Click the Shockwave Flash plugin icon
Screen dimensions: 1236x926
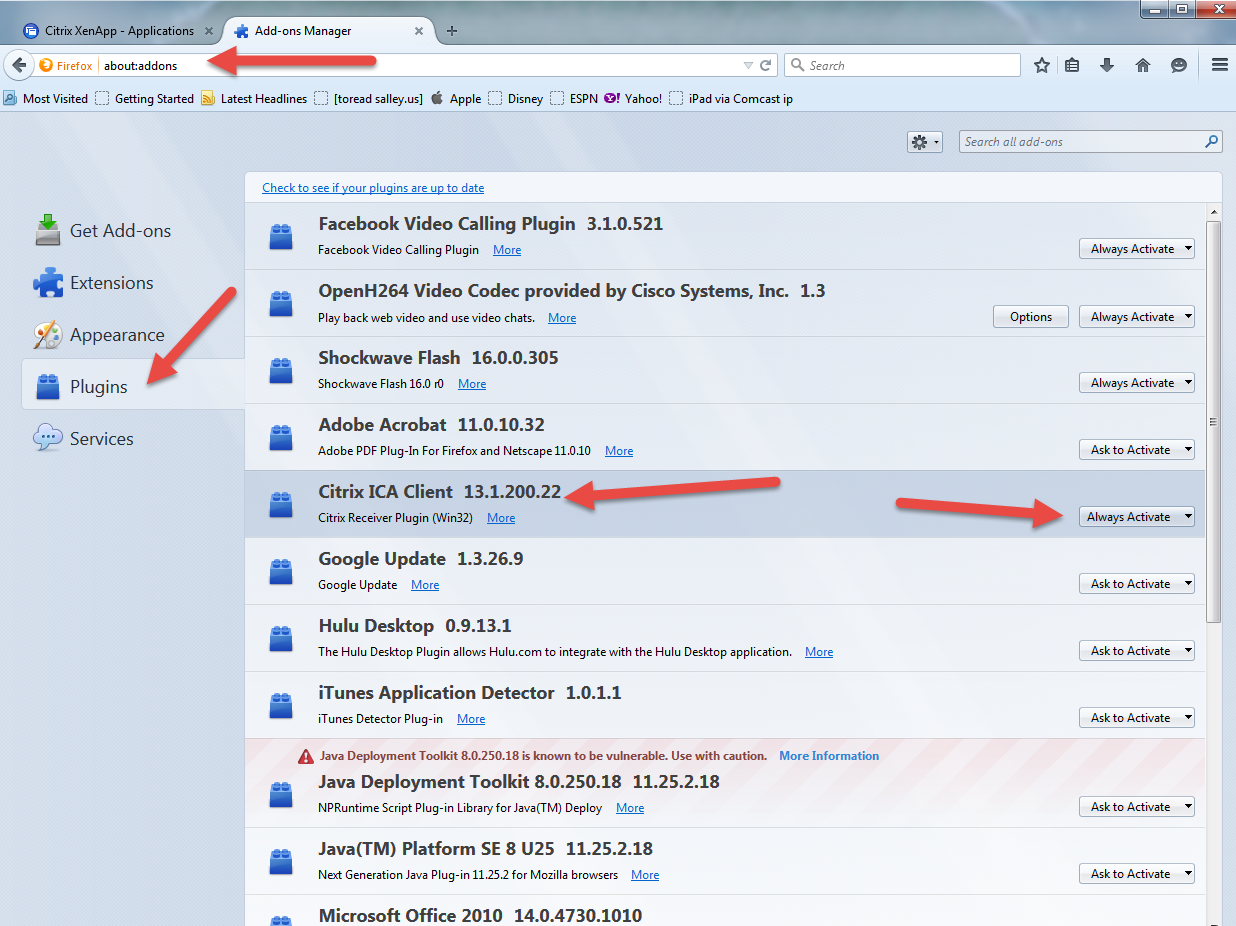pos(281,371)
